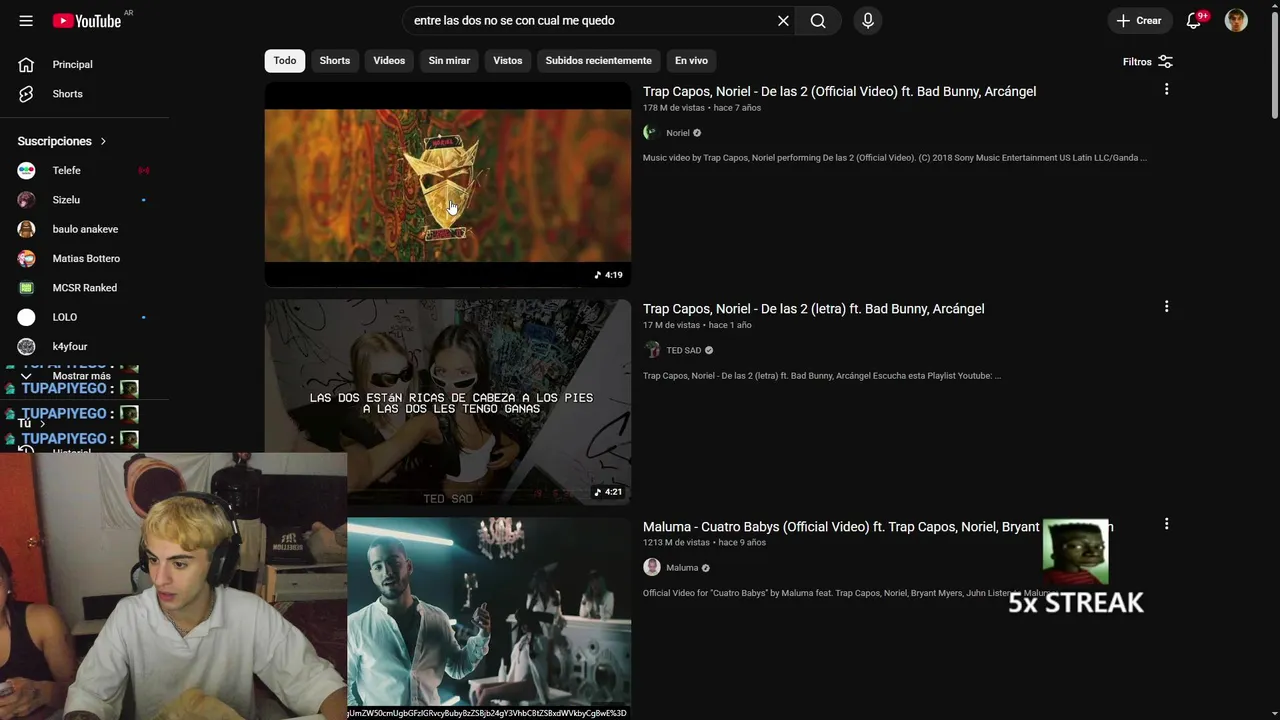Open options menu for De las 2 (letra)
Screen dimensions: 1280x720
(1166, 307)
